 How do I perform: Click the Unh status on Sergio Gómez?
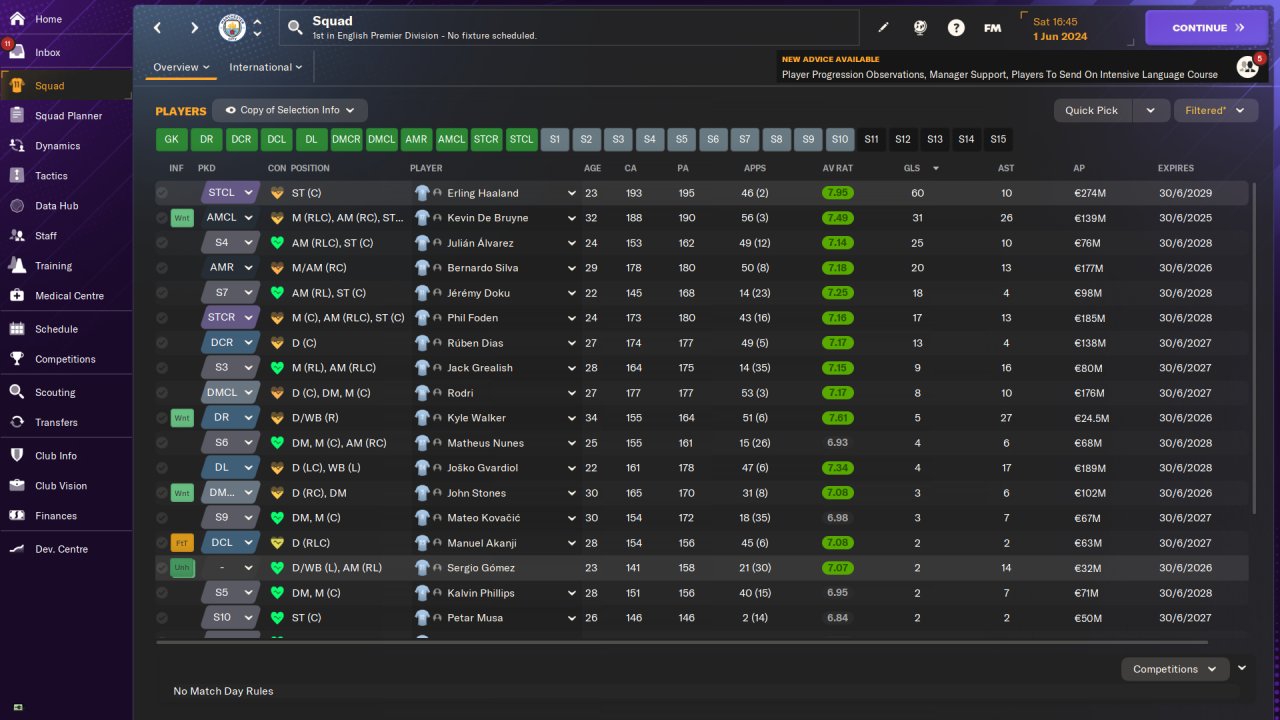coord(182,568)
